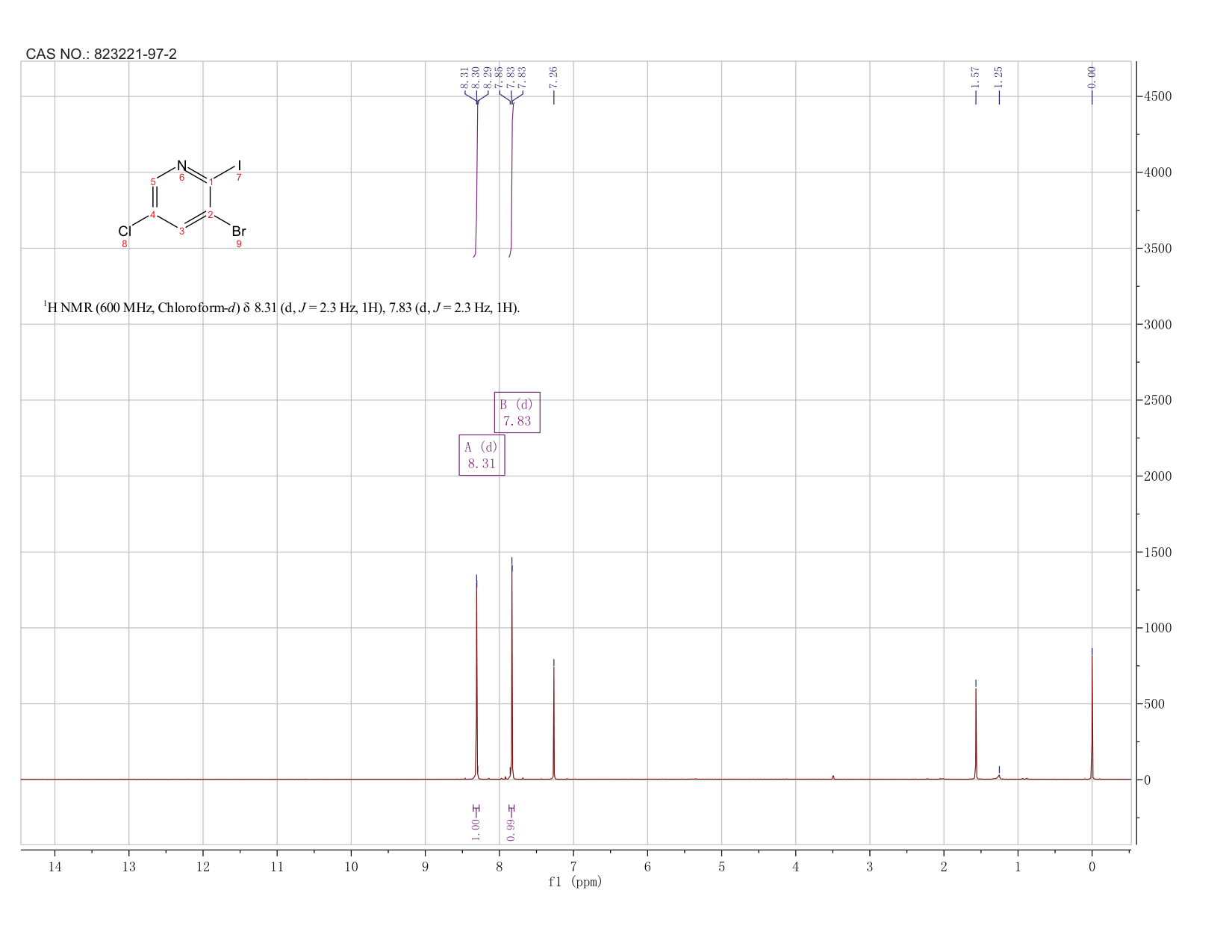Image resolution: width=1232 pixels, height=952 pixels.
Task: Click the integral curve above the 8.31 peak
Action: 476,179
